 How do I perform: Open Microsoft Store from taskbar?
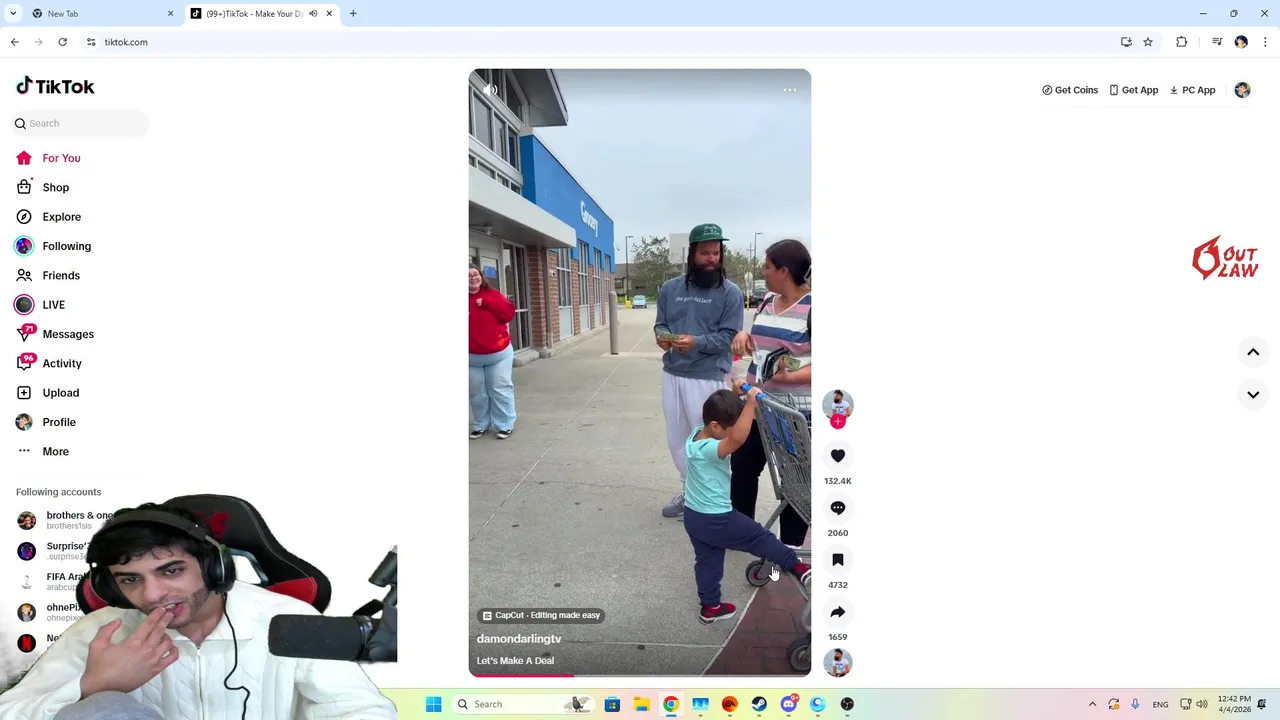click(x=612, y=704)
